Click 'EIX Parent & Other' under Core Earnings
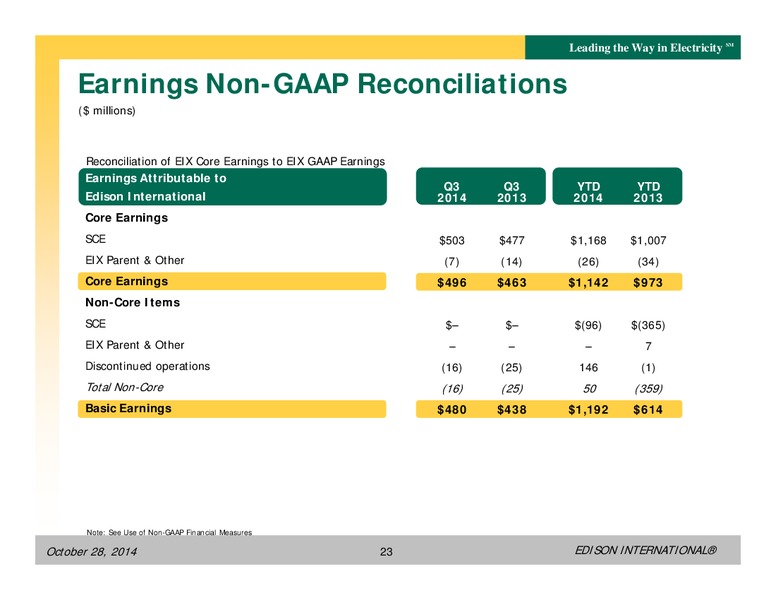The width and height of the screenshot is (776, 600). point(135,260)
